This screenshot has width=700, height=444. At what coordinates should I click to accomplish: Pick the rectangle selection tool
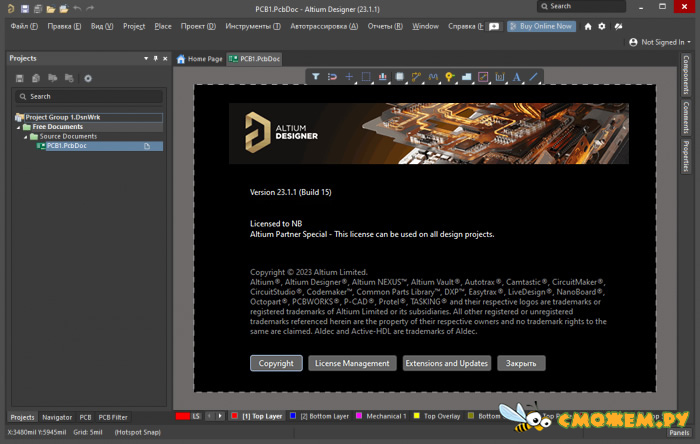366,77
